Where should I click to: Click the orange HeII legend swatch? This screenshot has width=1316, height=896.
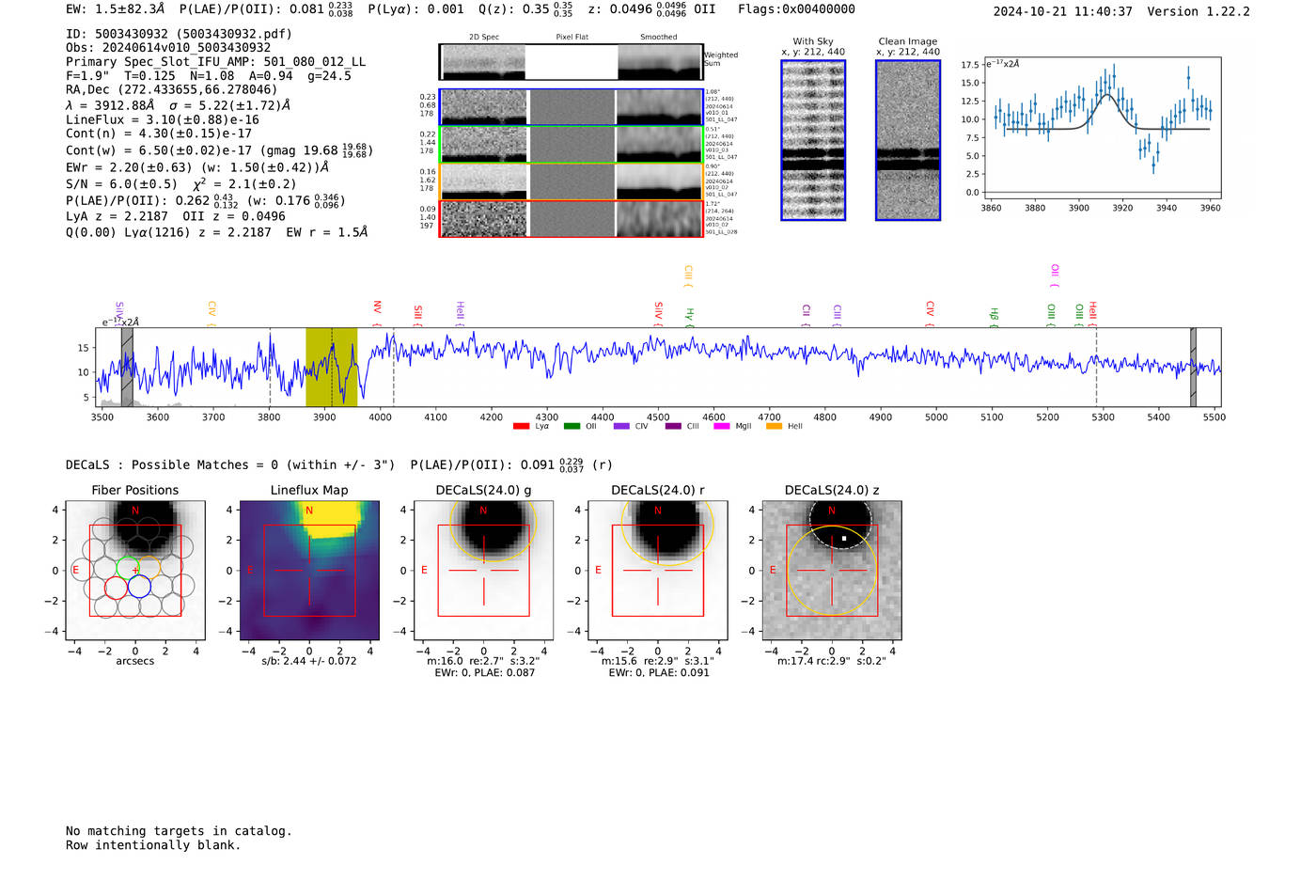pos(775,427)
